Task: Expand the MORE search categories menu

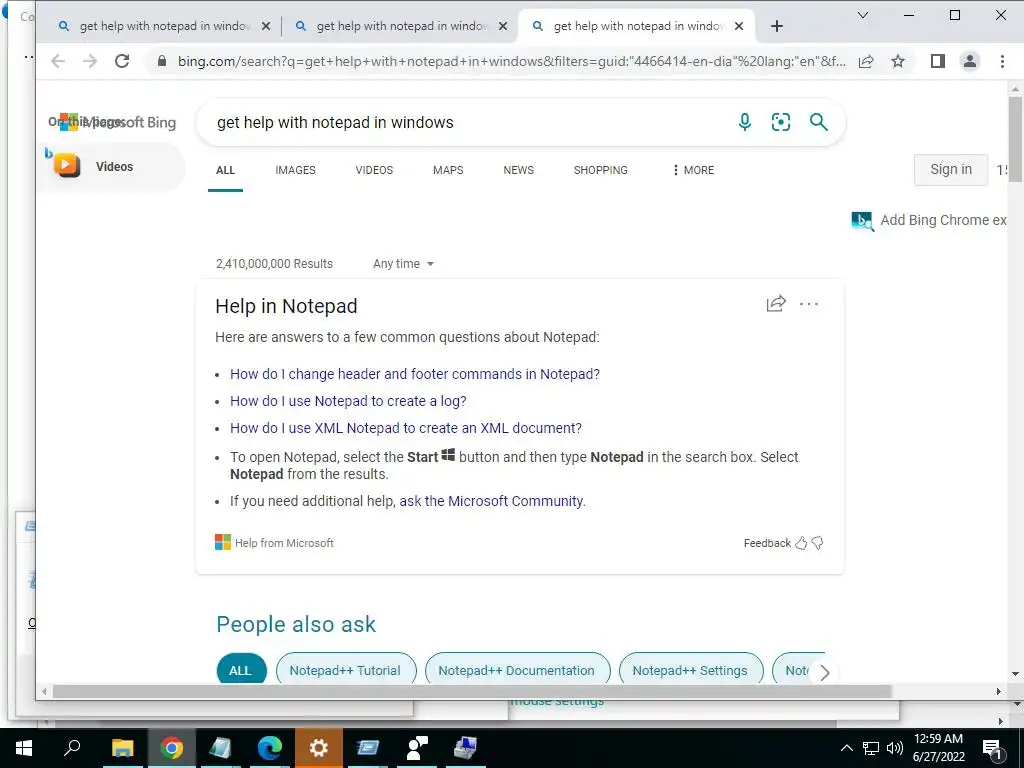Action: click(x=693, y=170)
